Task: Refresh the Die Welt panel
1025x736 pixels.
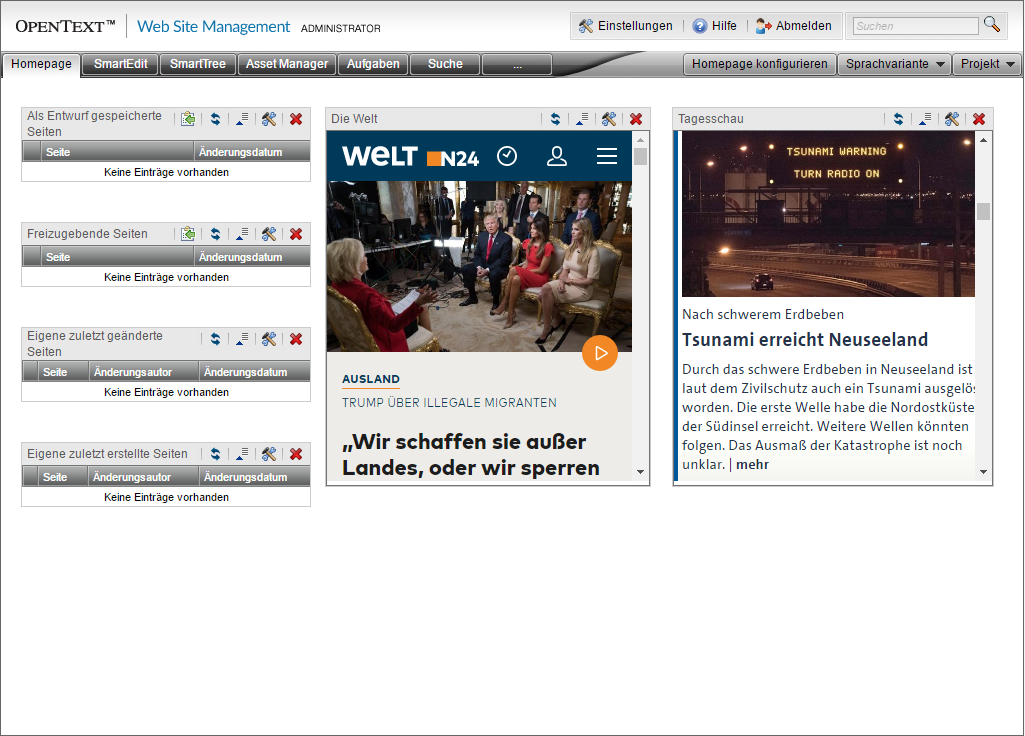Action: point(555,119)
